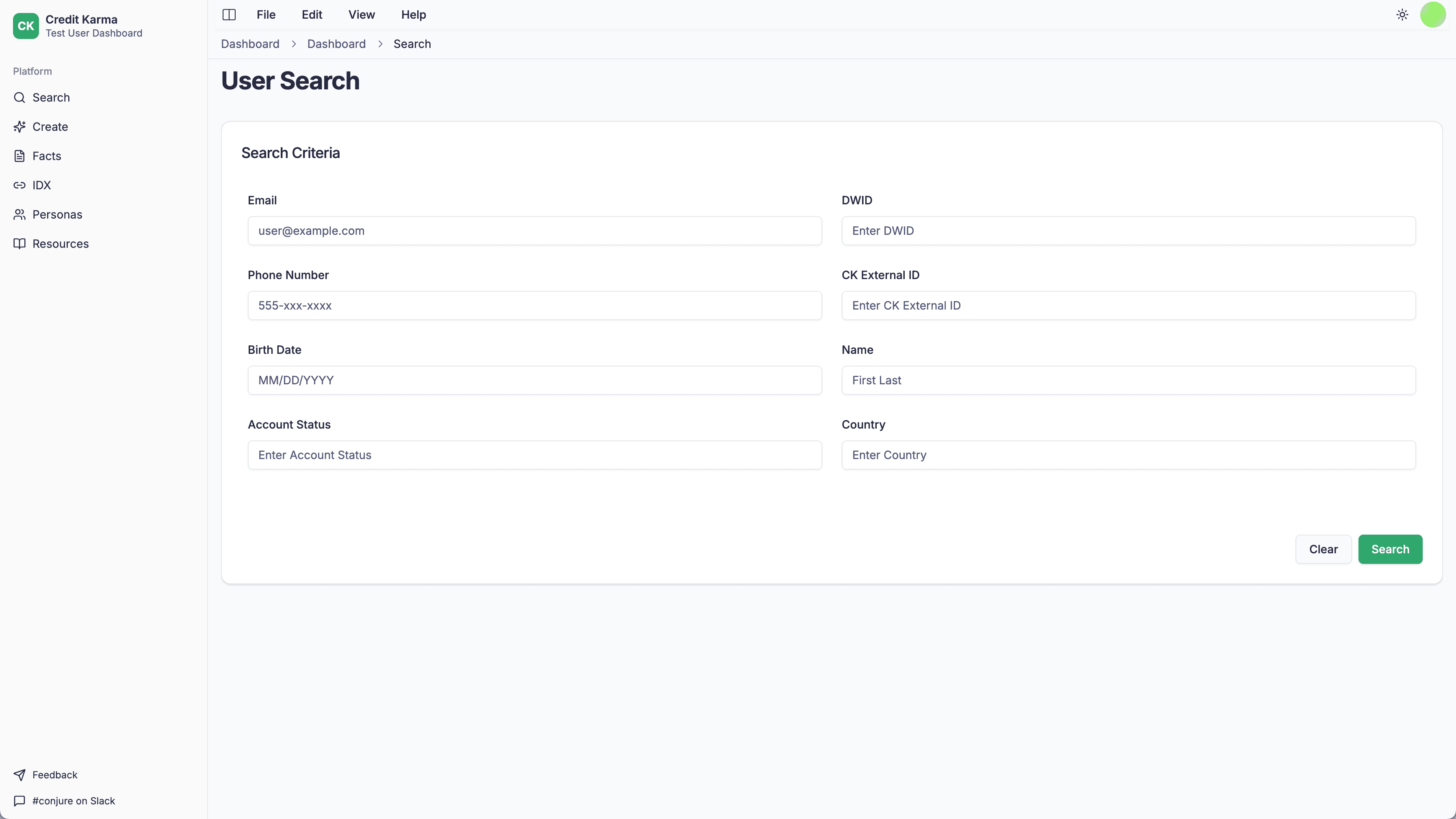Viewport: 1456px width, 819px height.
Task: Click the Enter DWID field
Action: pos(1128,231)
